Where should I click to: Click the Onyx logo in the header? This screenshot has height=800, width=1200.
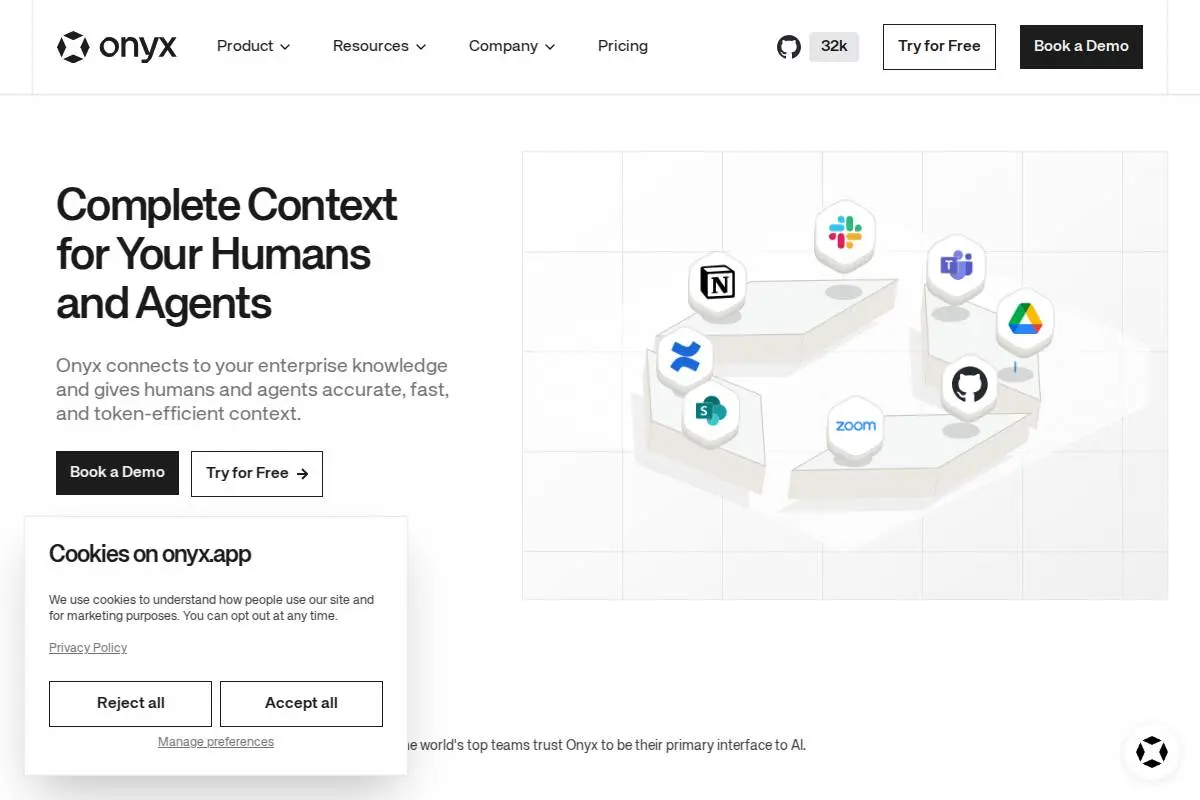tap(117, 47)
